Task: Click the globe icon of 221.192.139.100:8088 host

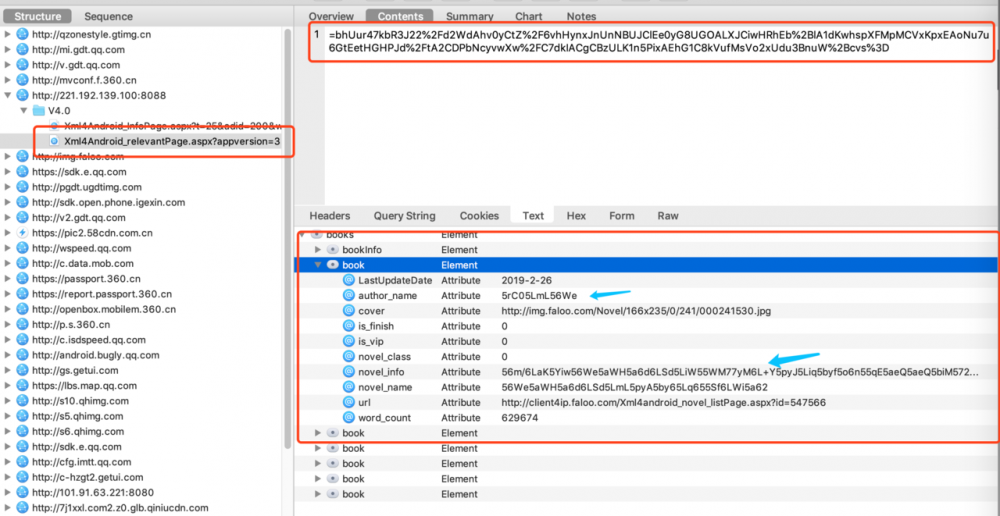Action: (x=23, y=96)
